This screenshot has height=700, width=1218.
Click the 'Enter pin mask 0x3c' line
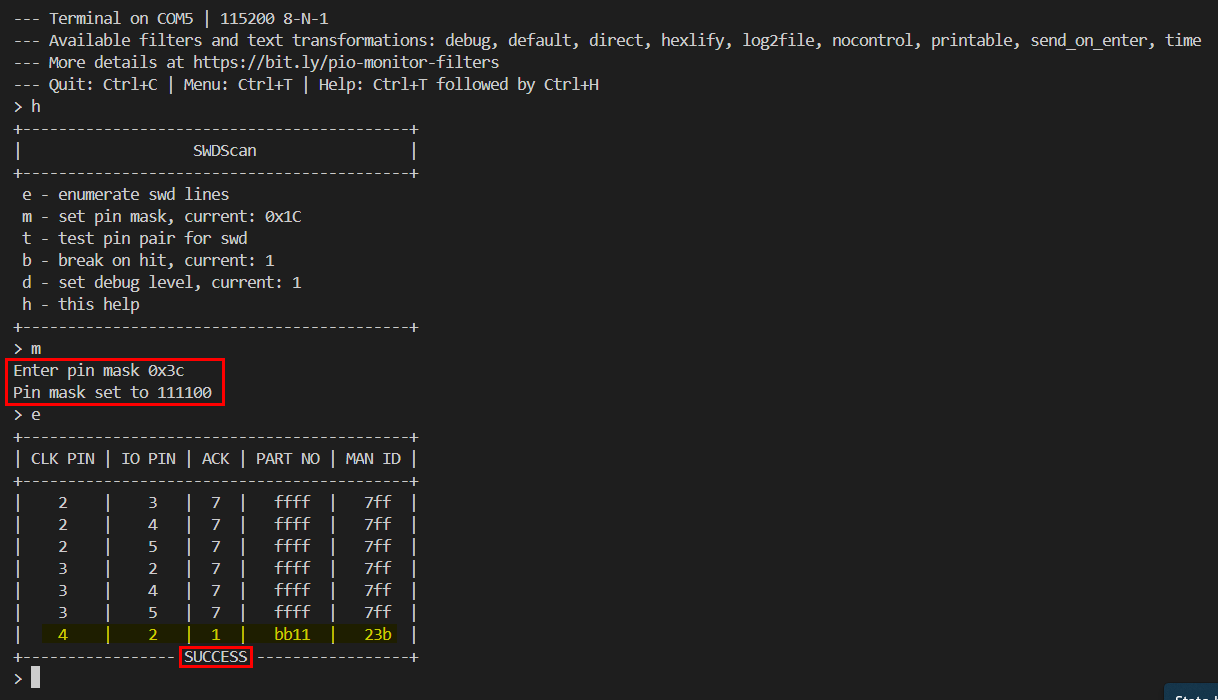point(99,370)
